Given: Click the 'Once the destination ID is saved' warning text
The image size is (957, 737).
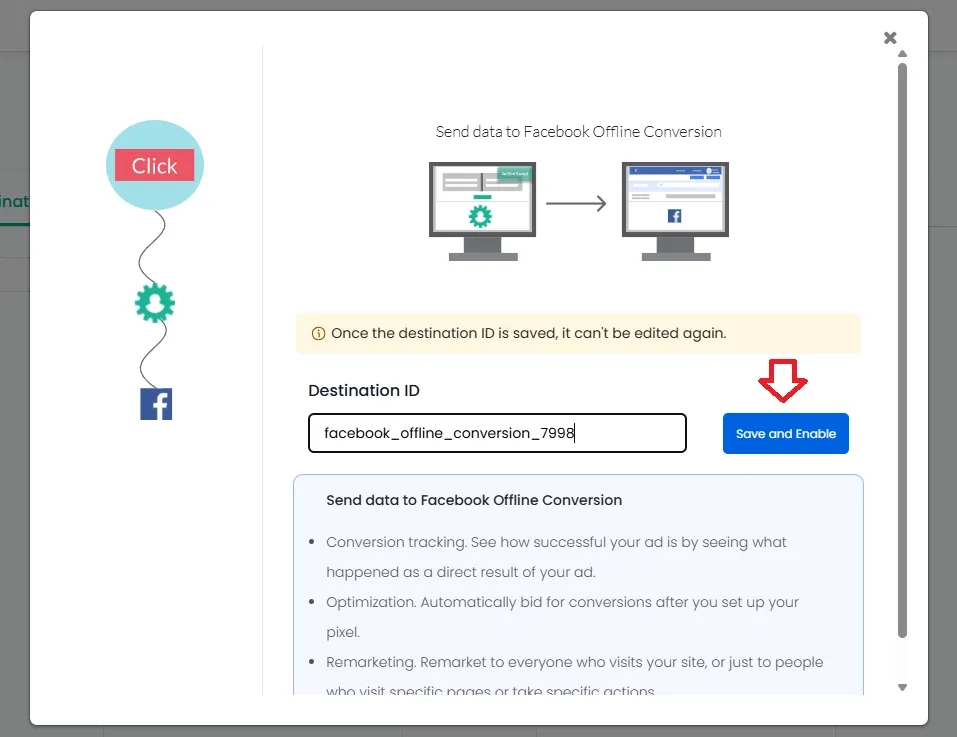Looking at the screenshot, I should (529, 333).
